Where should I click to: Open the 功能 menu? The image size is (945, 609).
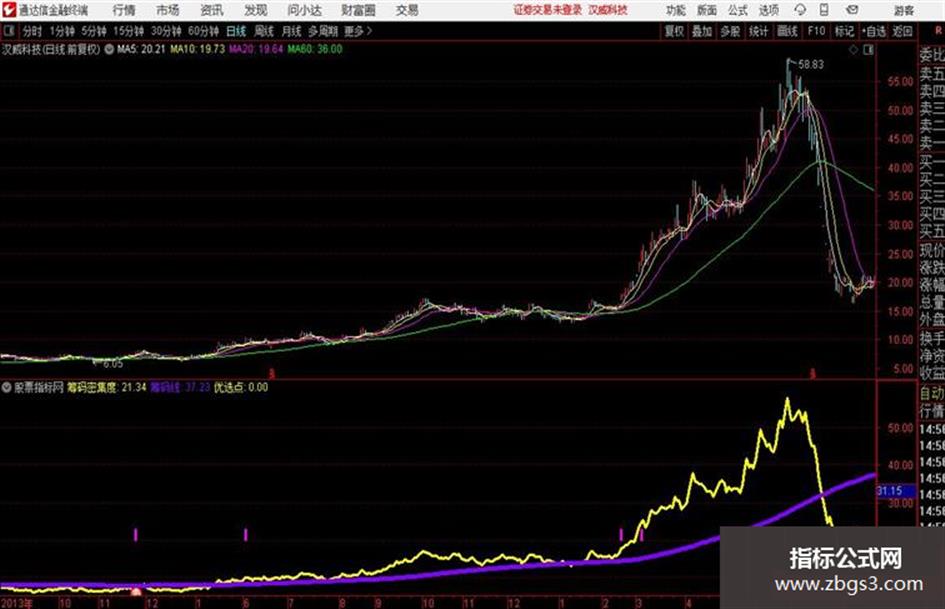(x=676, y=10)
